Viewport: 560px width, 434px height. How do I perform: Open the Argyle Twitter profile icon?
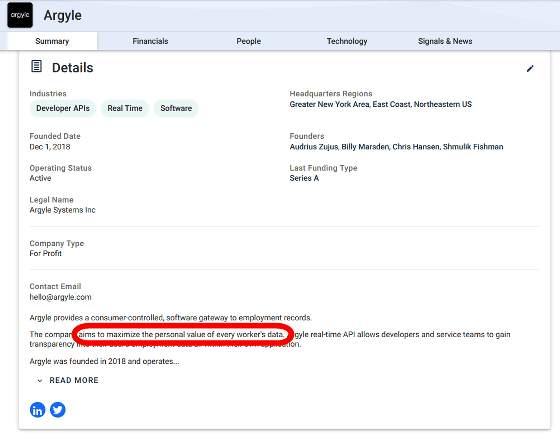coord(58,410)
